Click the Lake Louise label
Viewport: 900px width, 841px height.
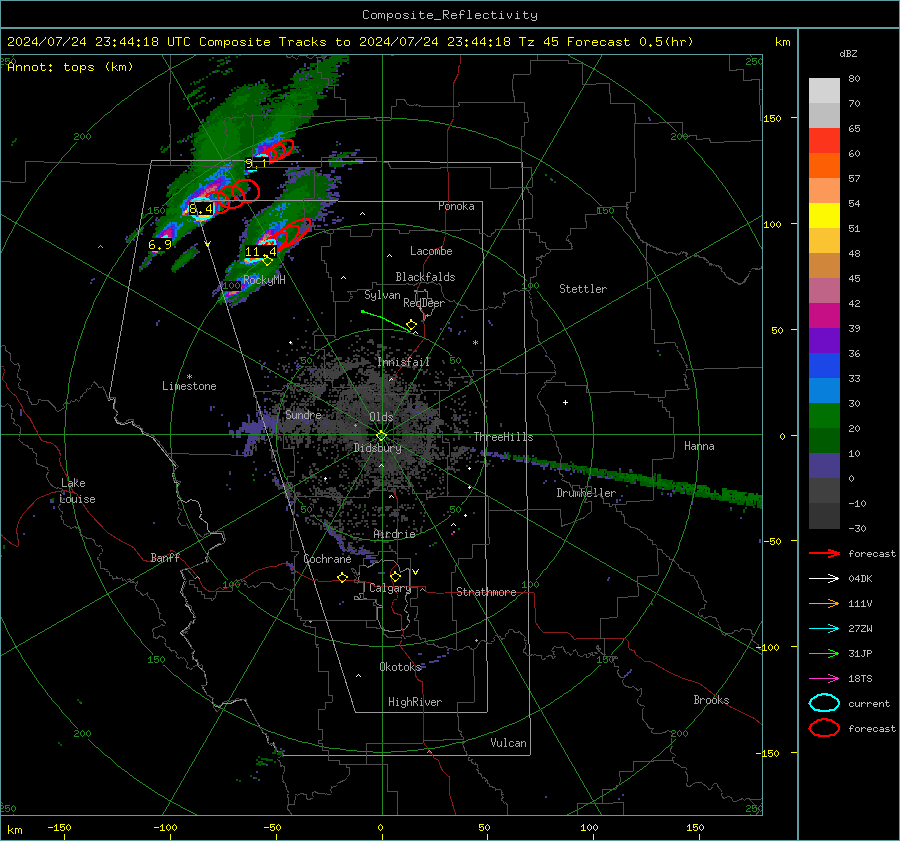click(x=78, y=491)
